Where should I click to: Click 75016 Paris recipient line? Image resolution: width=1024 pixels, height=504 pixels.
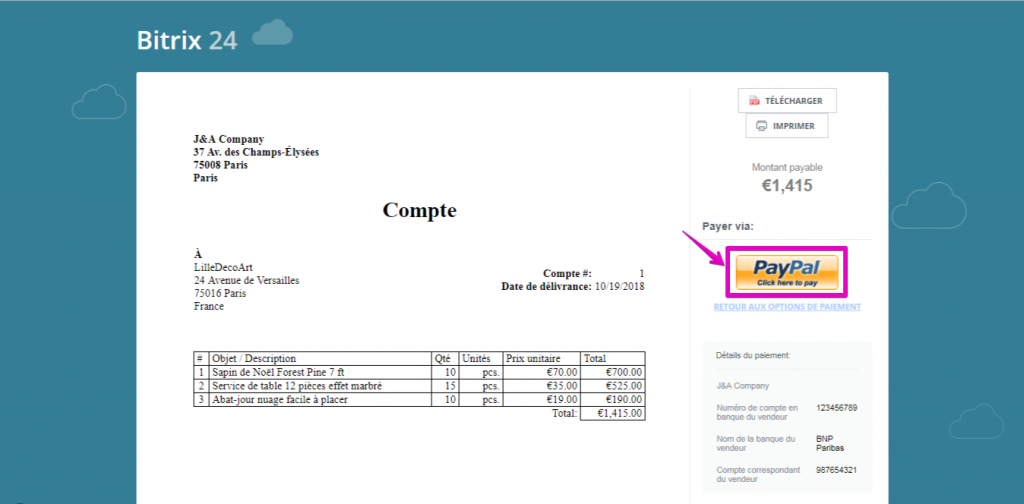pos(220,294)
